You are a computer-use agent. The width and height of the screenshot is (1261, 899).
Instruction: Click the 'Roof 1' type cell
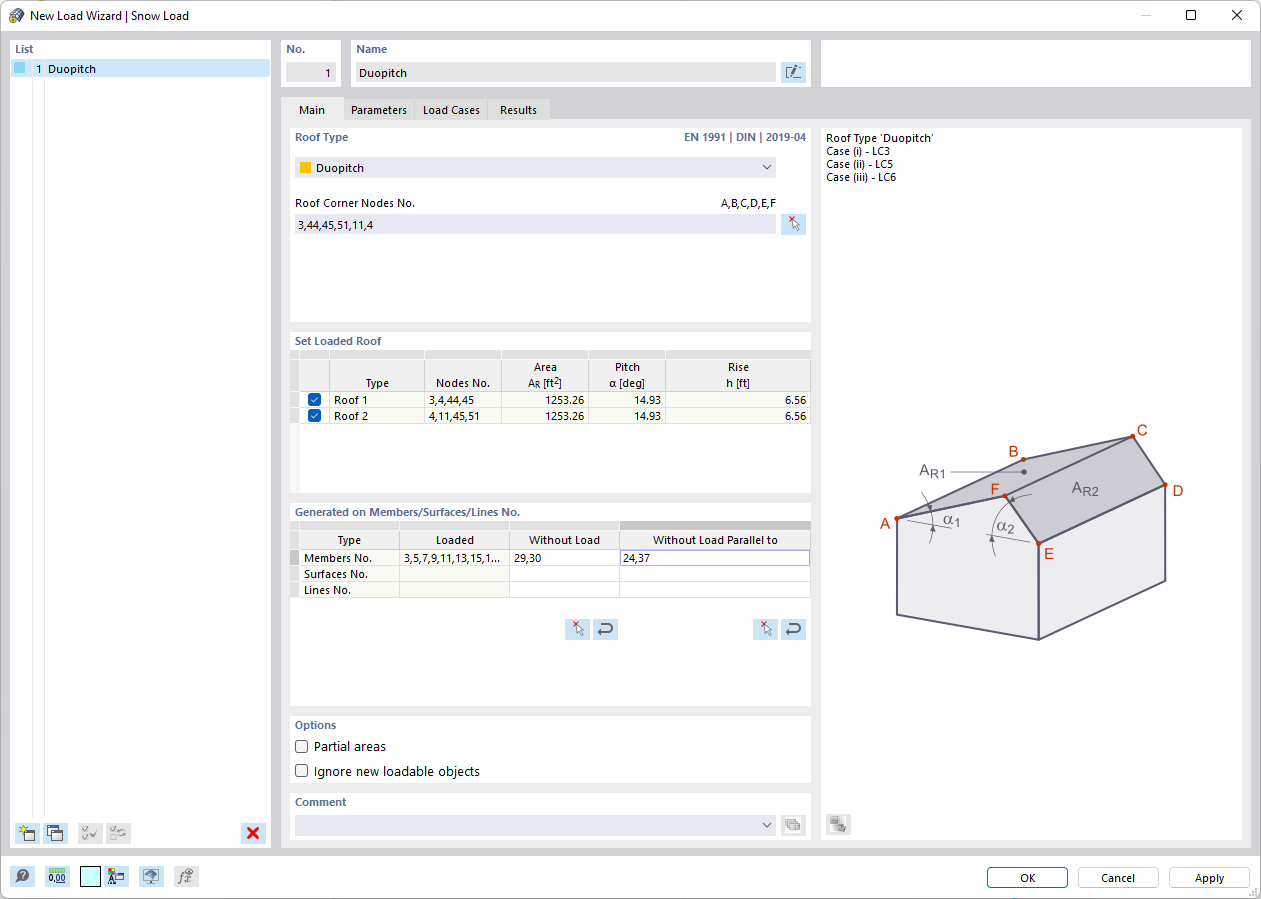[x=376, y=400]
